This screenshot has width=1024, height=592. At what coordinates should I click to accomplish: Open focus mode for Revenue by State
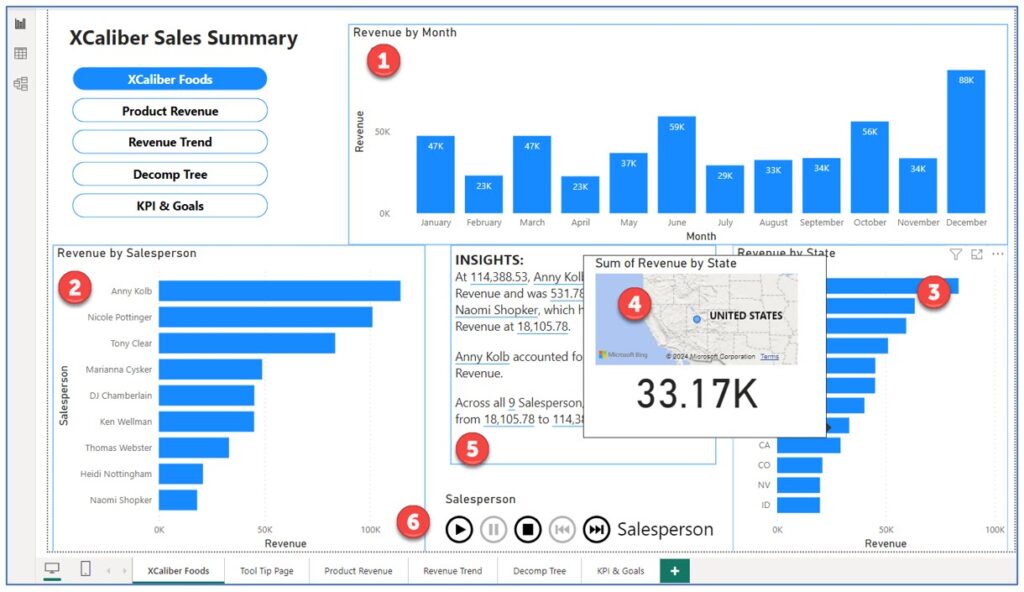(x=976, y=254)
